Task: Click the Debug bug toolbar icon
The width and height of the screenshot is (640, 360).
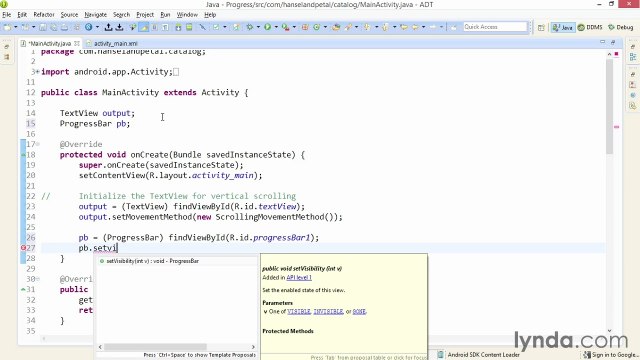Action: pyautogui.click(x=249, y=27)
